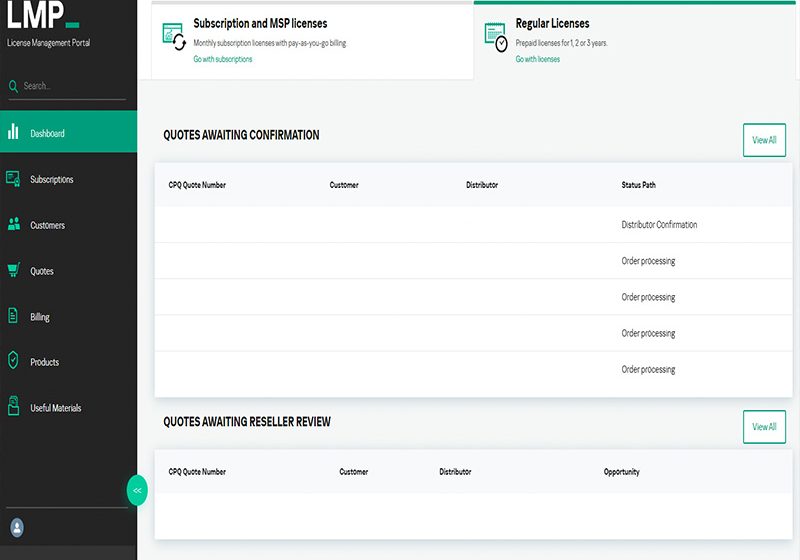Click CPQ Quote Number header in reseller review table

(x=197, y=472)
